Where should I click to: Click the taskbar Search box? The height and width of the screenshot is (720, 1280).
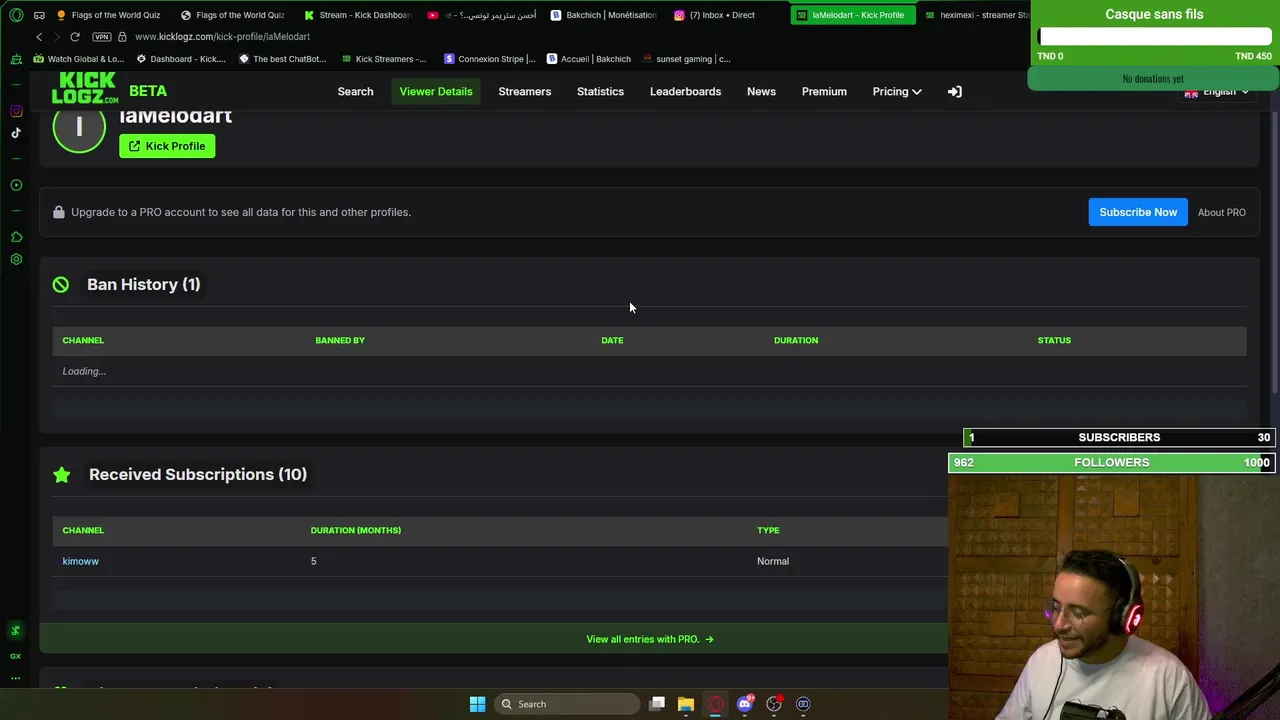pos(568,704)
